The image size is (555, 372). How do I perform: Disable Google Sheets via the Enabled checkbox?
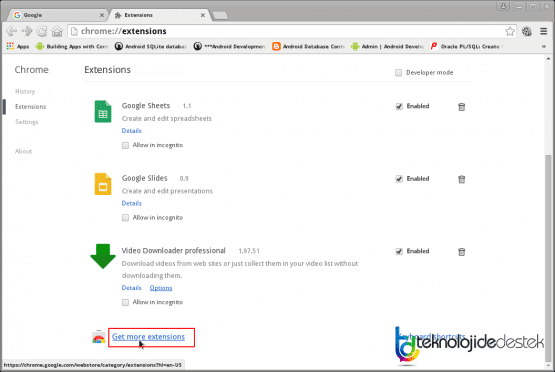399,106
